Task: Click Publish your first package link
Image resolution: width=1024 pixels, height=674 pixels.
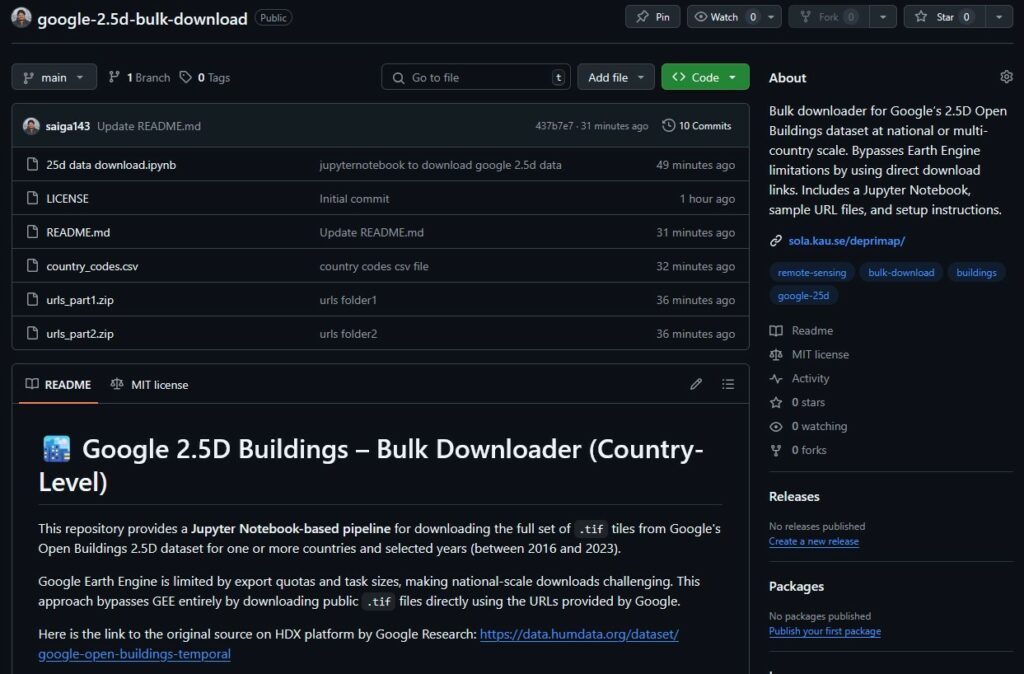Action: pos(825,631)
